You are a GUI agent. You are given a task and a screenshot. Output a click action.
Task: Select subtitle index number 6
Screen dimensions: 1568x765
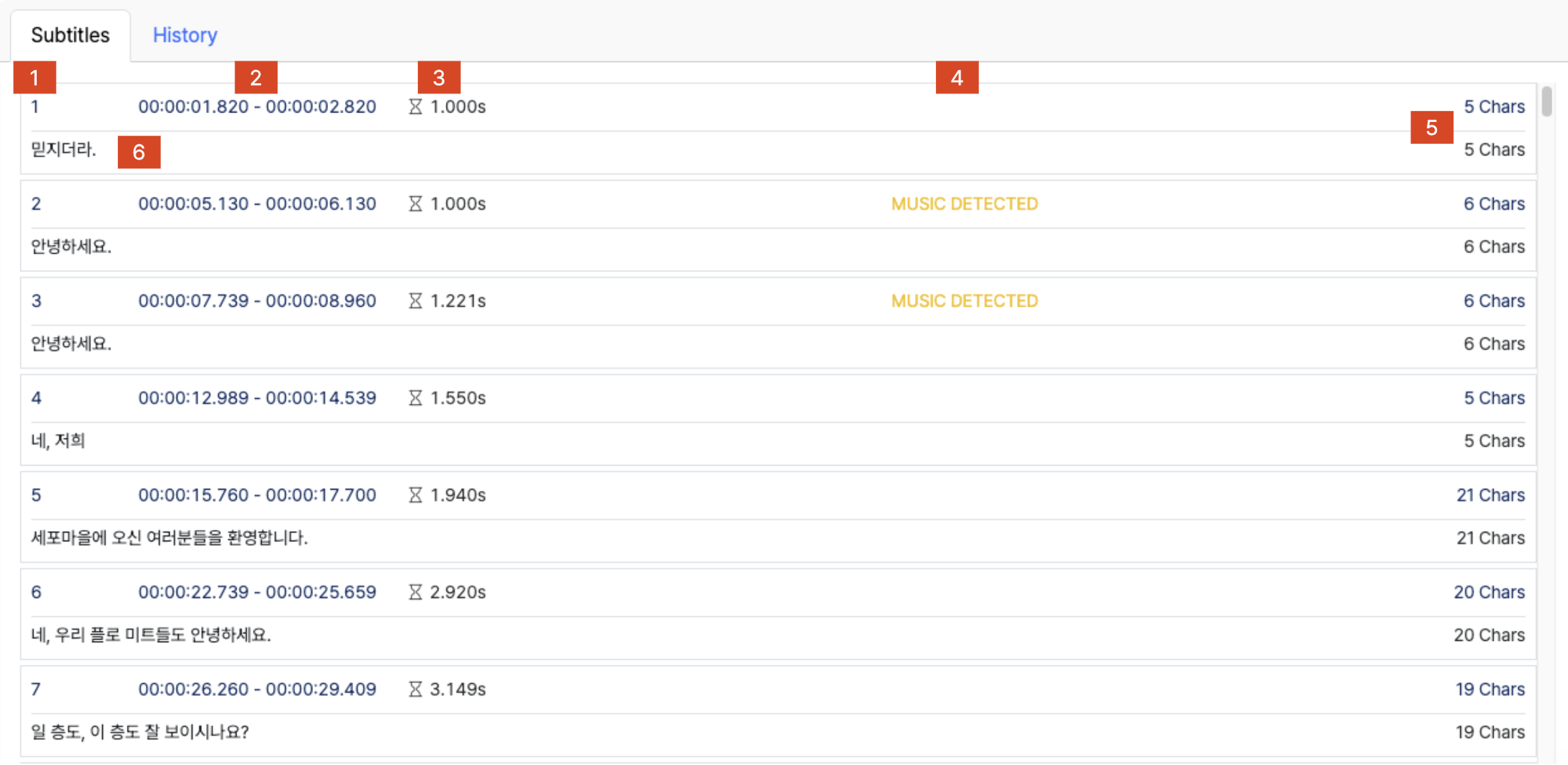36,592
